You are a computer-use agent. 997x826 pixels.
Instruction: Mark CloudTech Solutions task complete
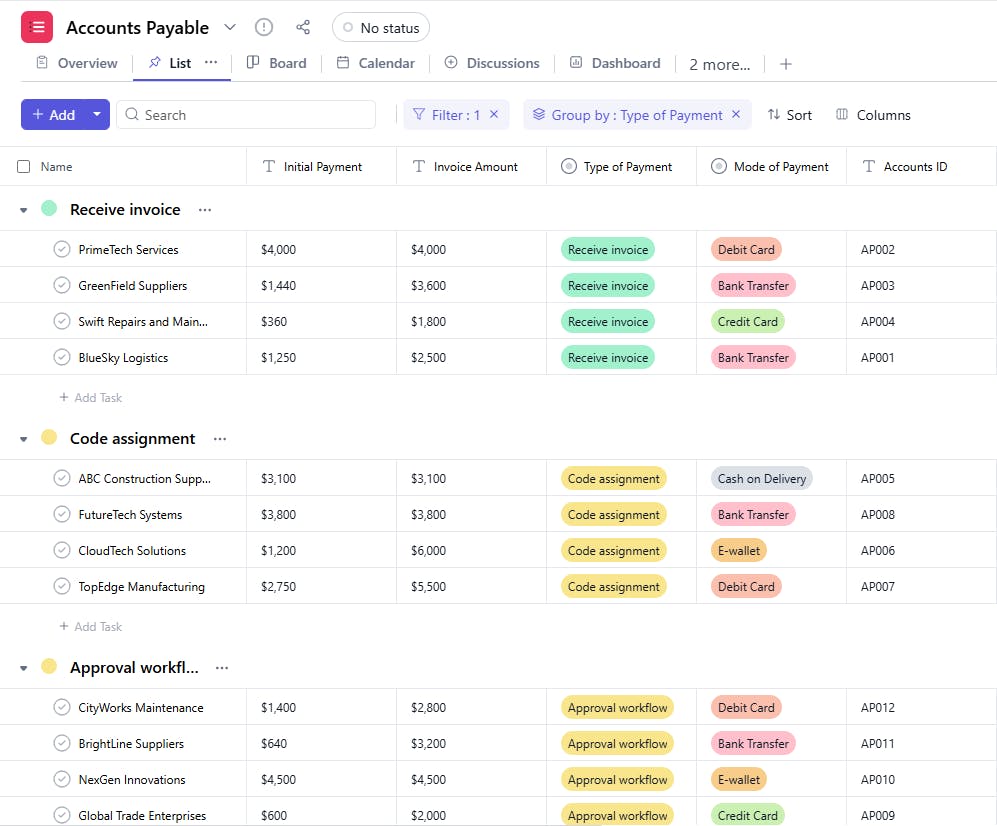click(x=62, y=551)
